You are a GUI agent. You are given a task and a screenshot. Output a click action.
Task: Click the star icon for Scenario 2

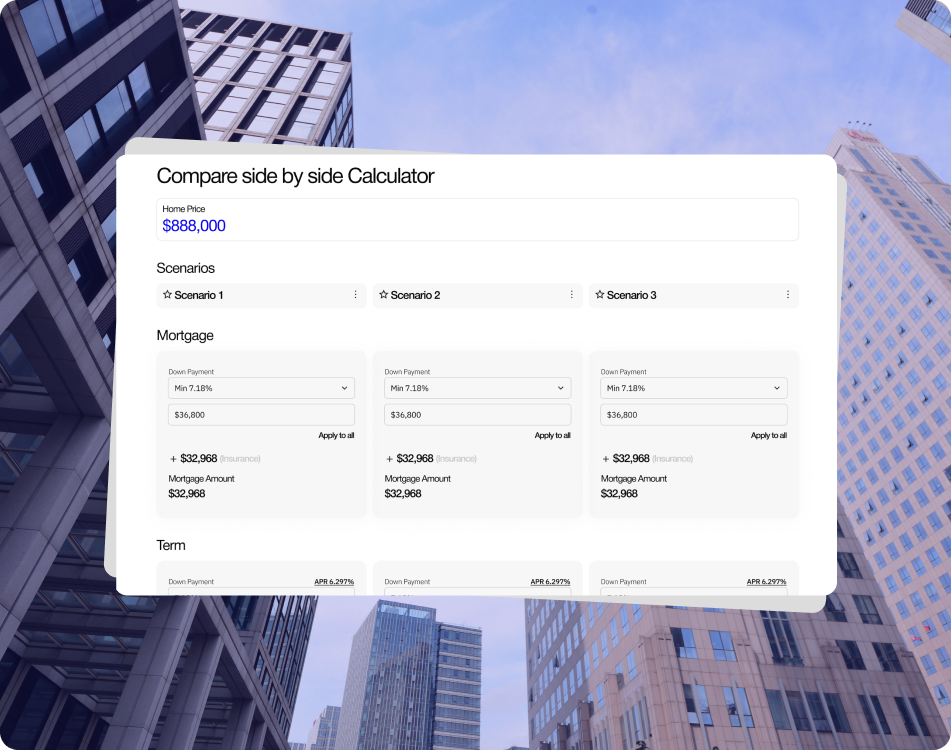[x=383, y=295]
